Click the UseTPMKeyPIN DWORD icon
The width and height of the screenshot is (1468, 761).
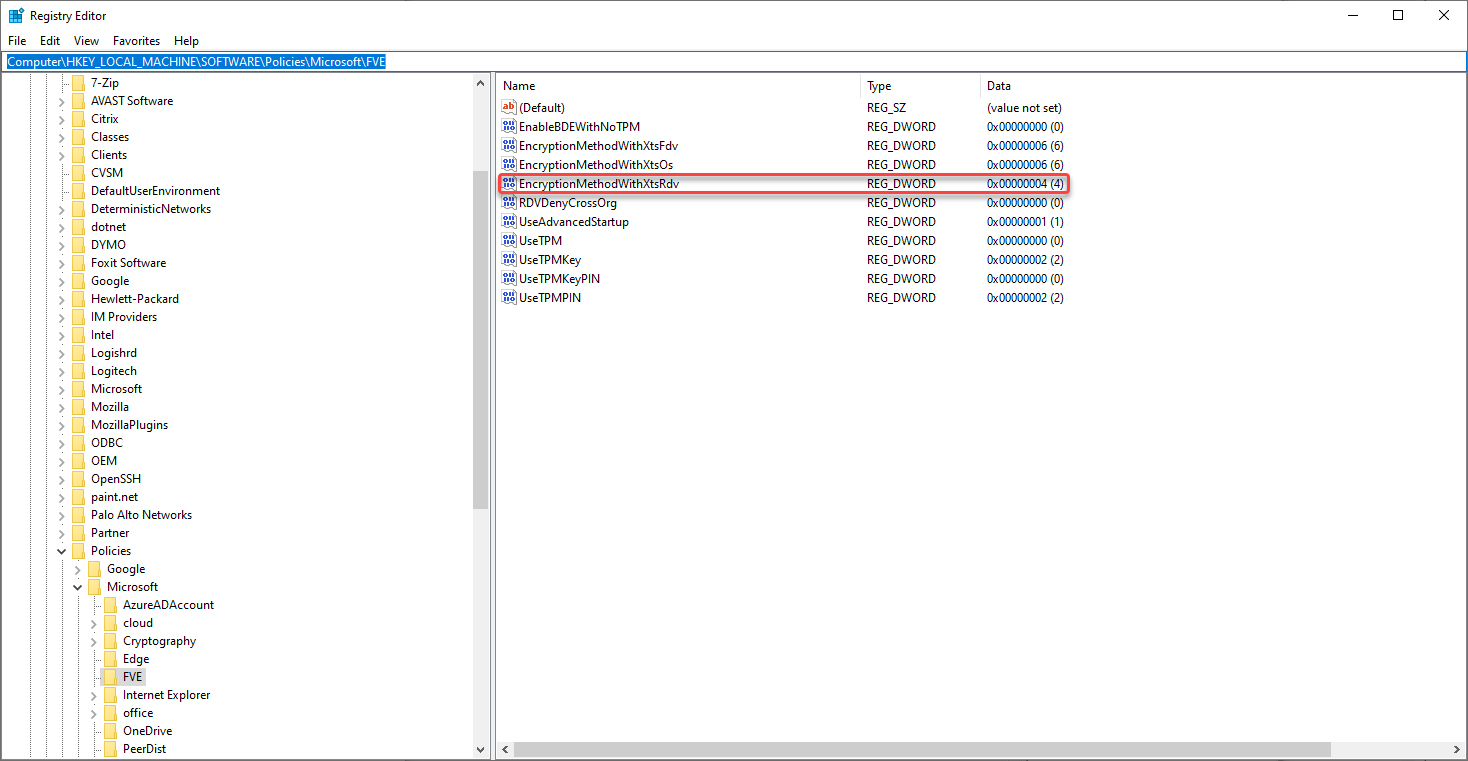click(x=509, y=279)
